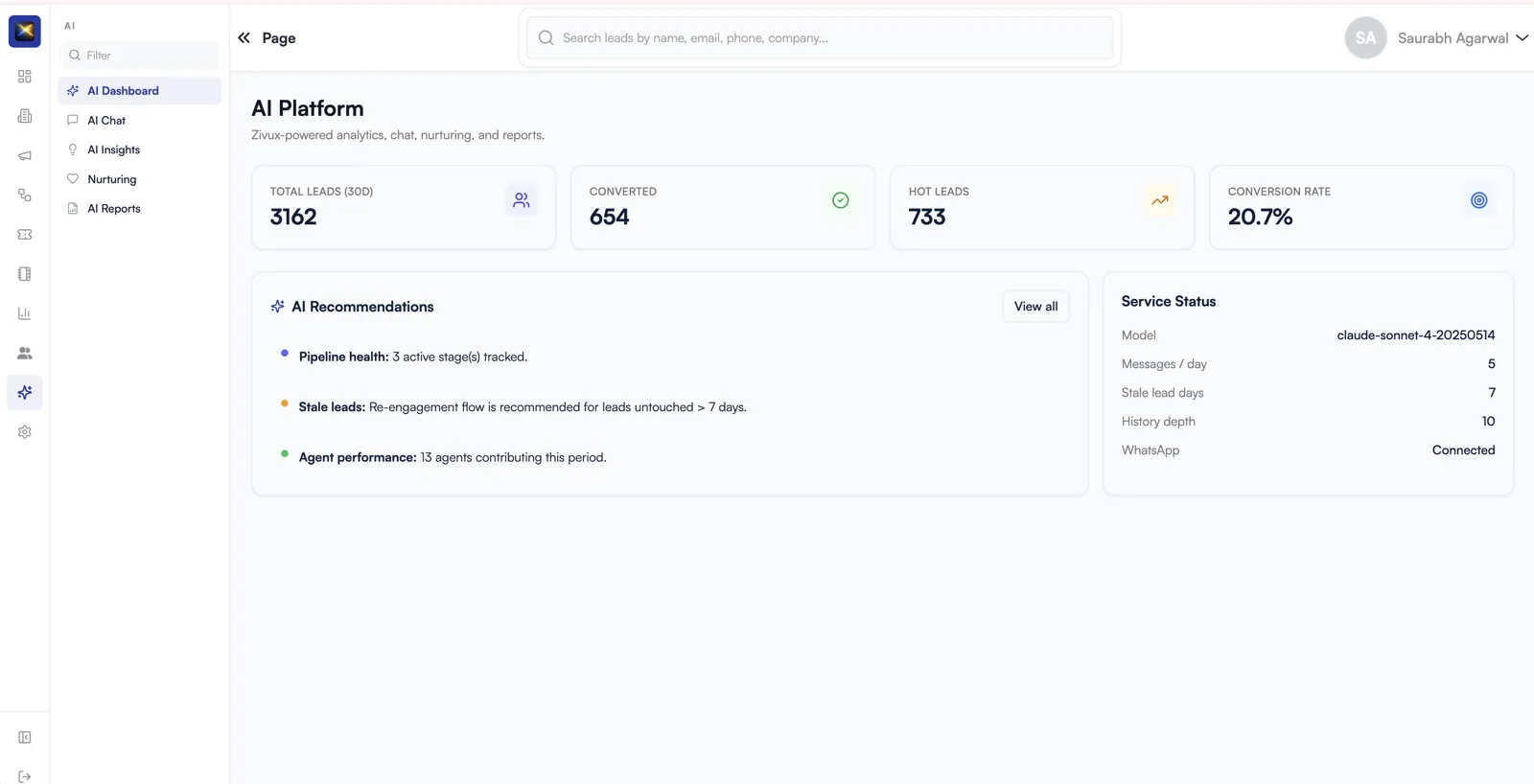Open the megaphone campaigns icon
The width and height of the screenshot is (1534, 784).
25,155
